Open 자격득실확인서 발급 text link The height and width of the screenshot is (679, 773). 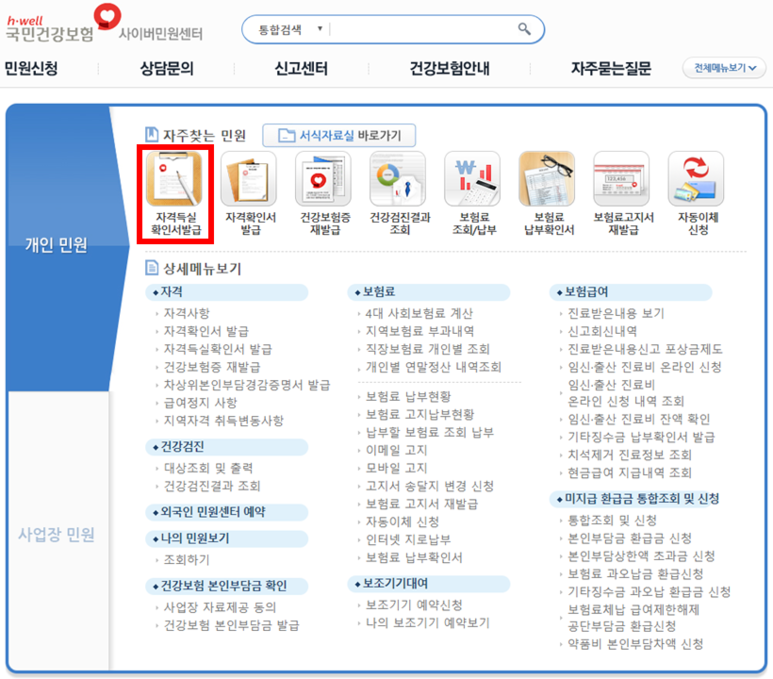click(218, 349)
